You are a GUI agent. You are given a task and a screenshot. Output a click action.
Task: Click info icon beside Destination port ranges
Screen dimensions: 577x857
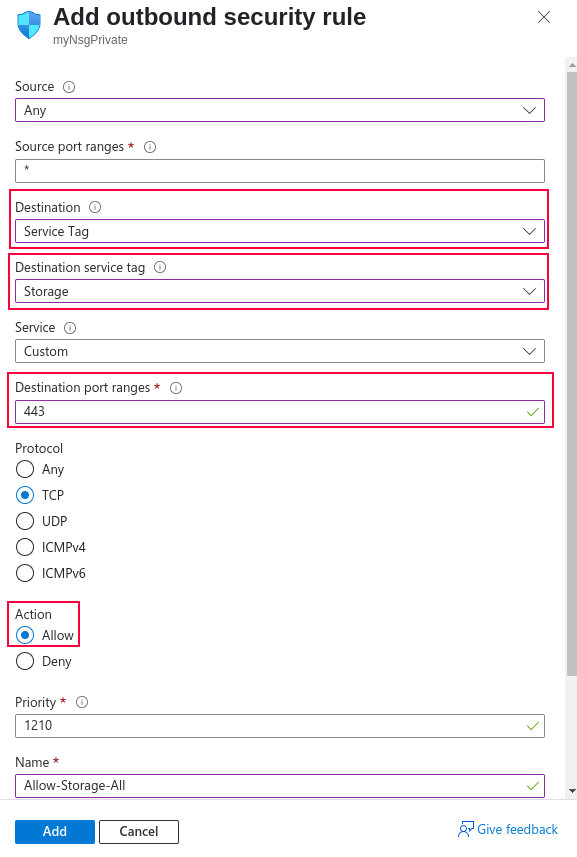click(176, 388)
